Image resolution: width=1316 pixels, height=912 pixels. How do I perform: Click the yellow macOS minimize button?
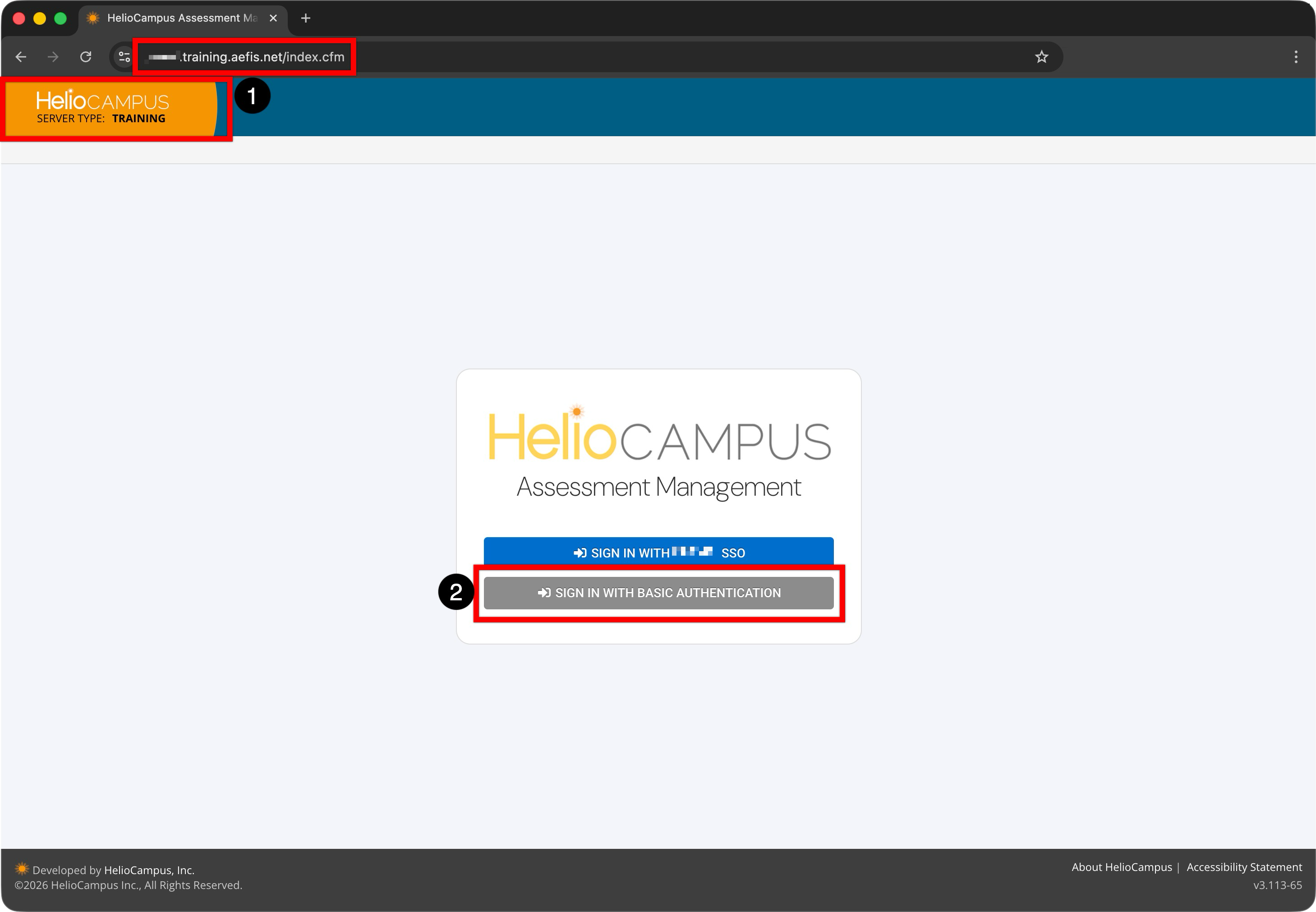pos(39,18)
